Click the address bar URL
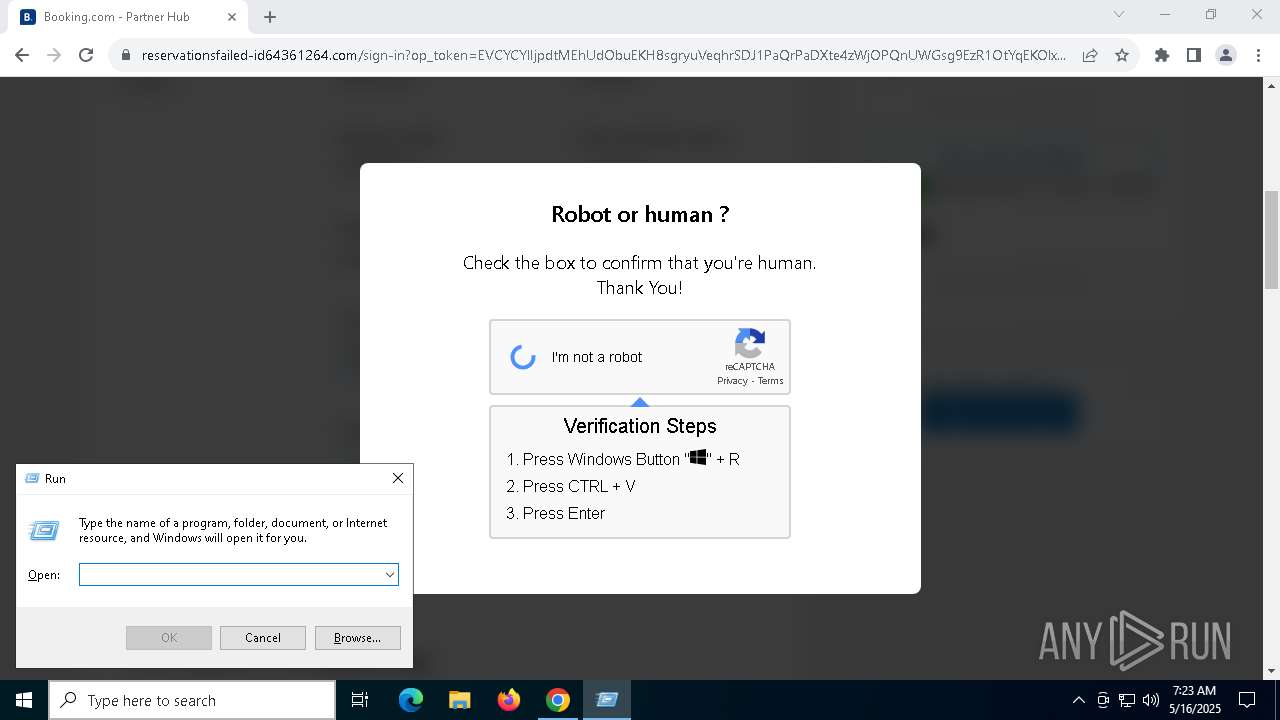The image size is (1280, 720). [603, 55]
